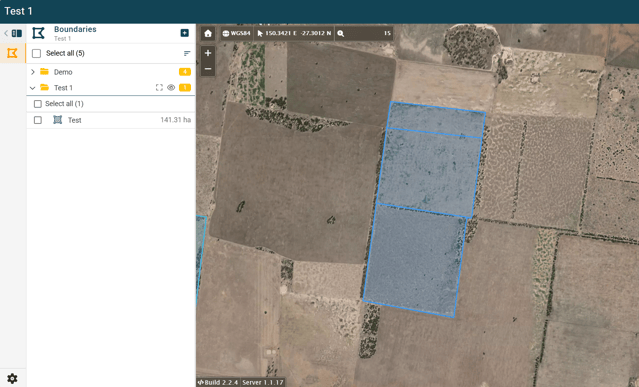Screen dimensions: 639x387
Task: Tick the Select all (1) checkbox
Action: [x=37, y=104]
